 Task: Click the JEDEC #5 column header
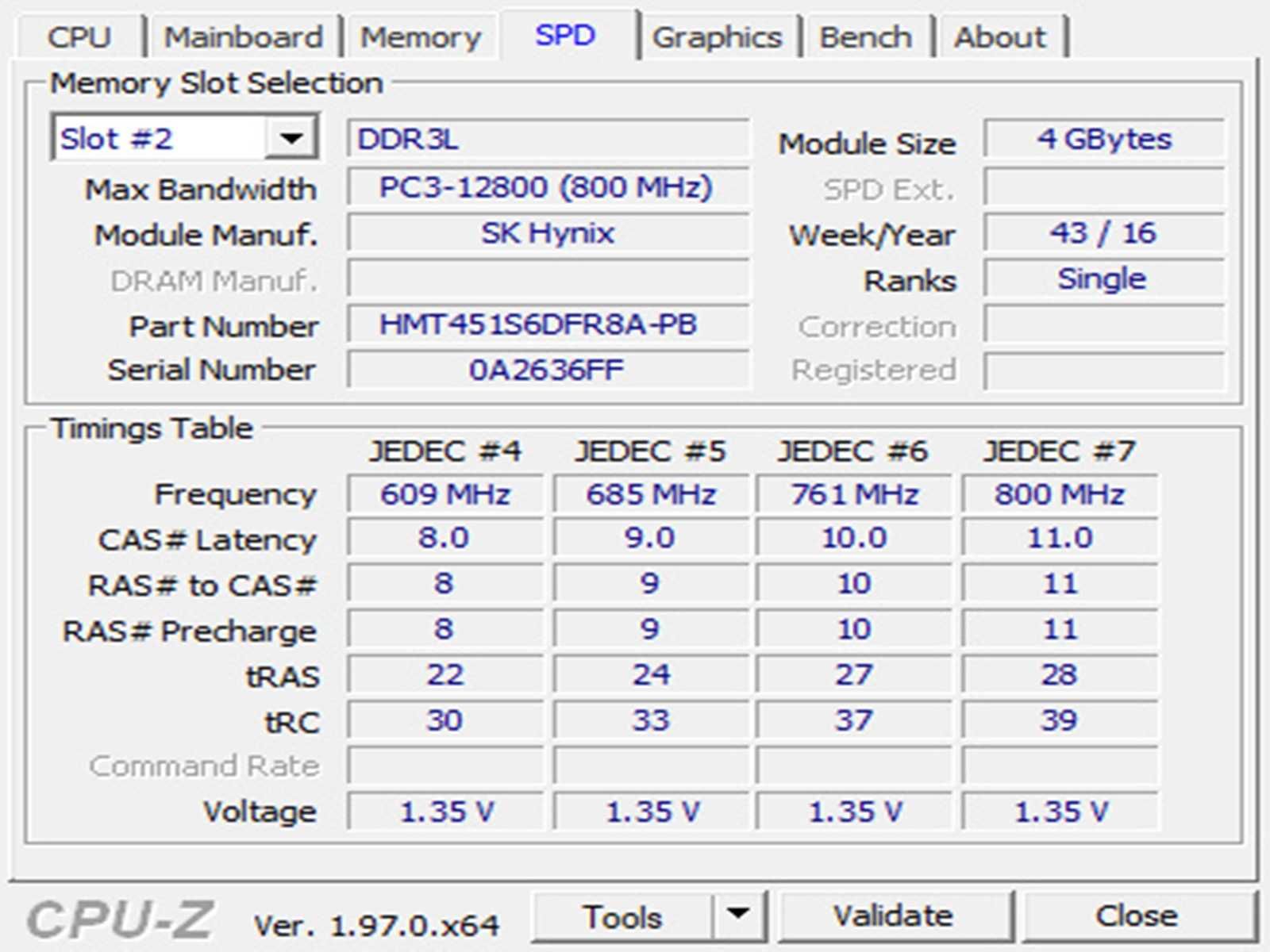click(651, 451)
